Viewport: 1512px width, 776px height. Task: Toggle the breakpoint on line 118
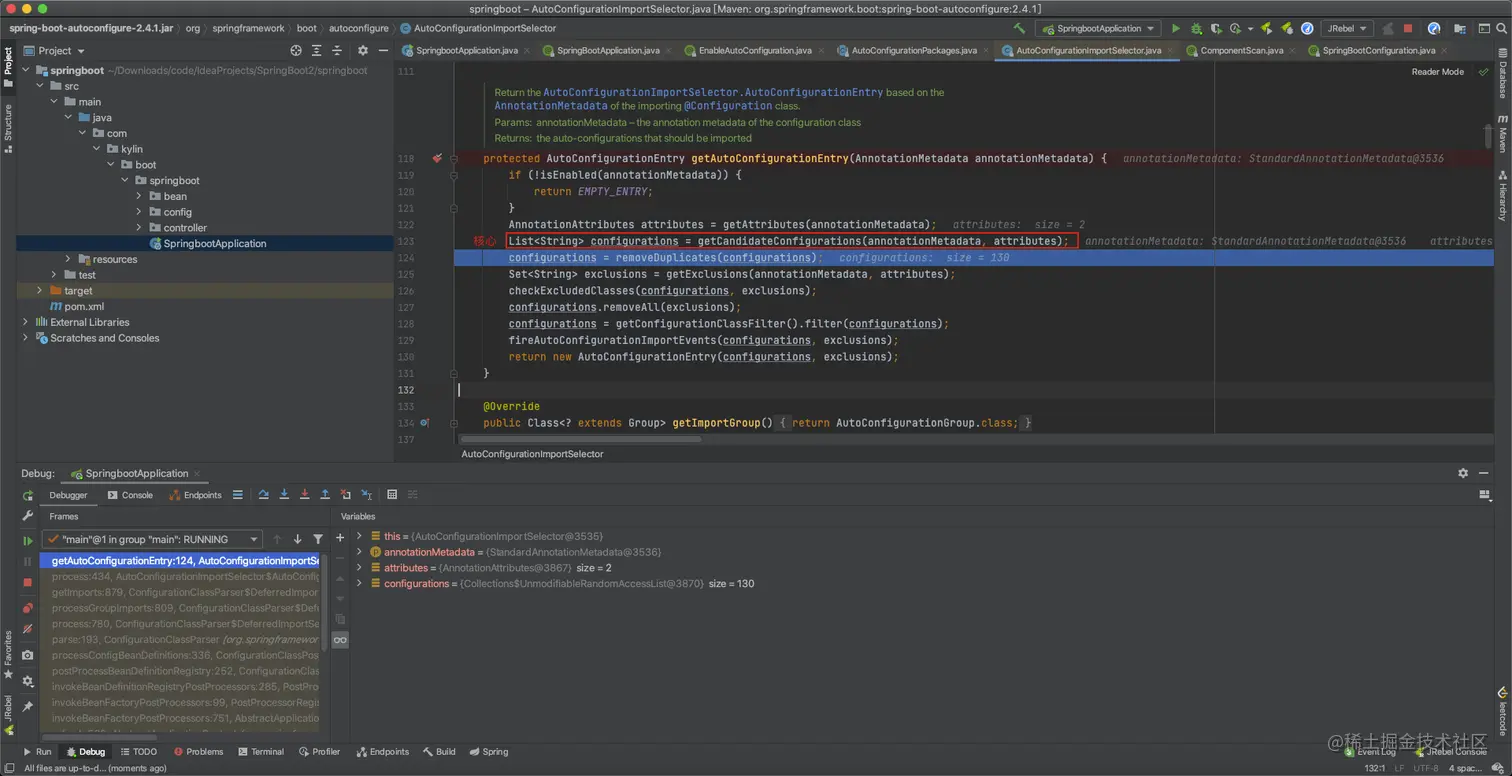[437, 158]
